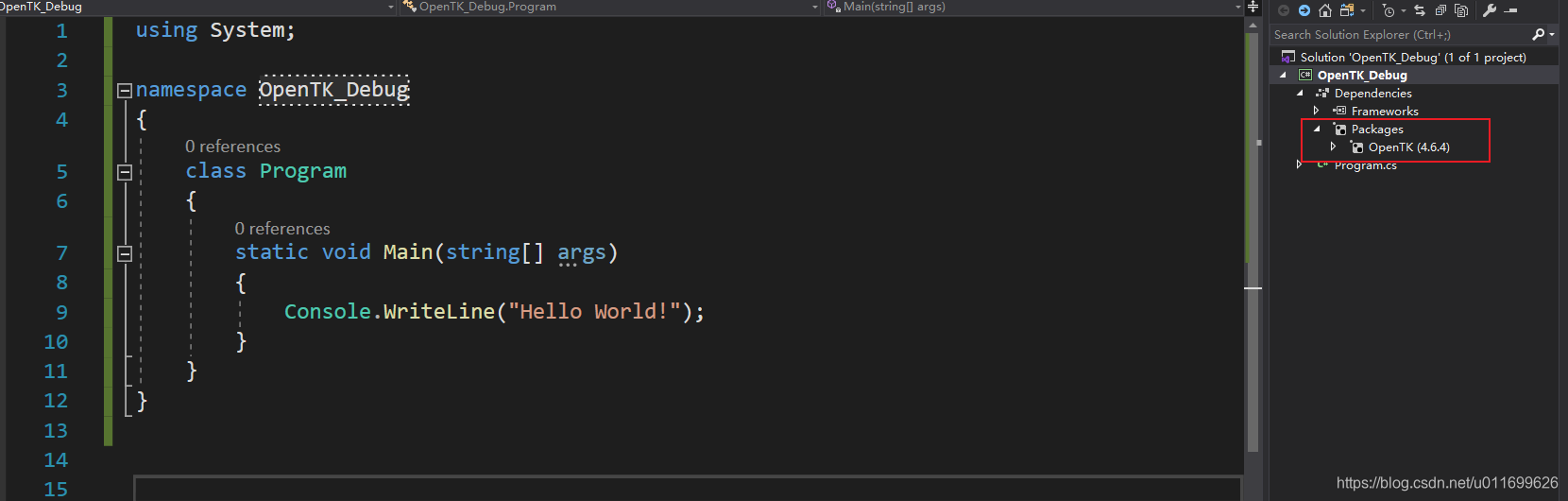Open the pending changes filter dropdown arrow
1568x501 pixels.
click(x=1404, y=11)
